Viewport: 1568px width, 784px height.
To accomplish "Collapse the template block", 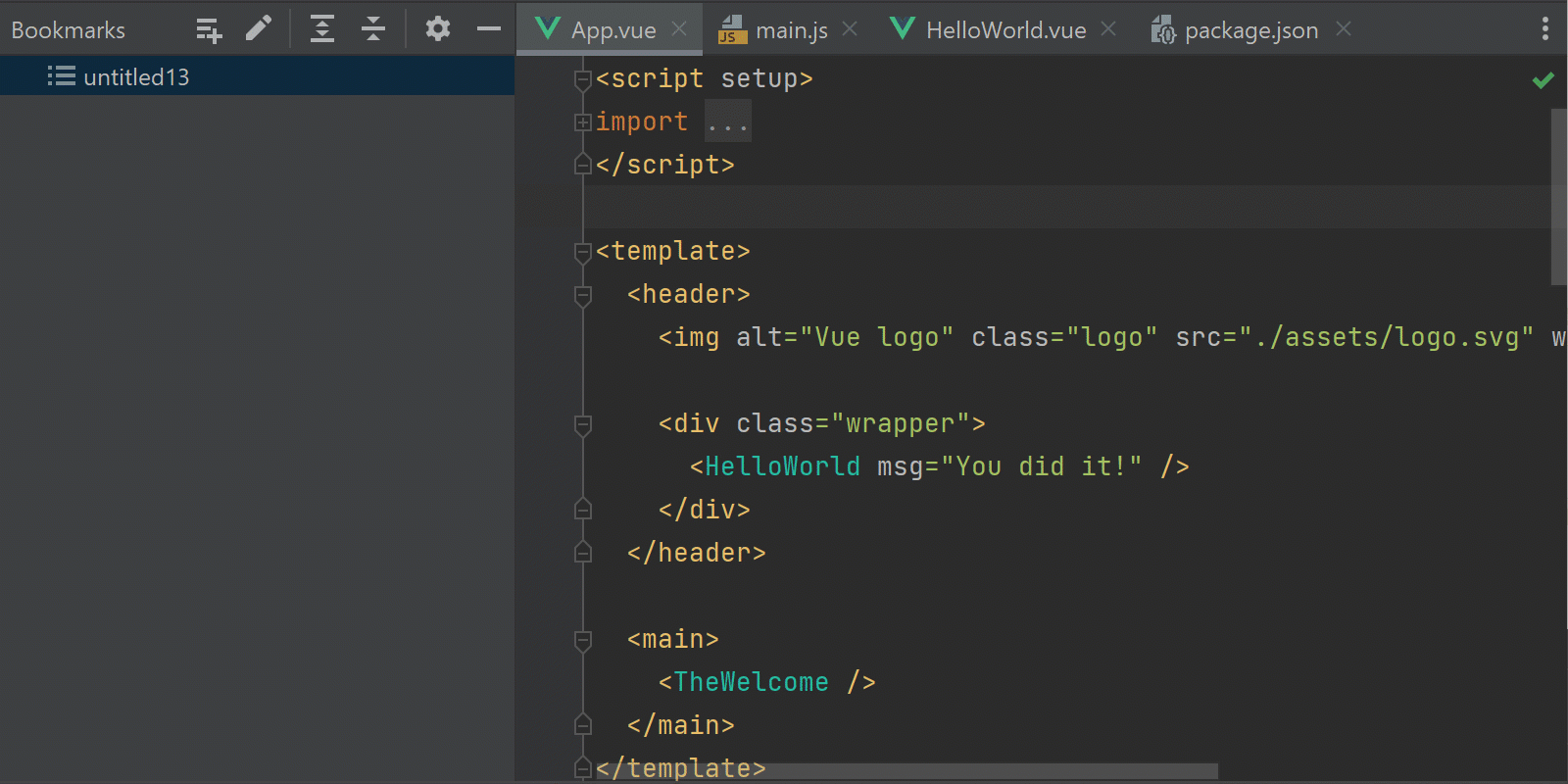I will 583,252.
